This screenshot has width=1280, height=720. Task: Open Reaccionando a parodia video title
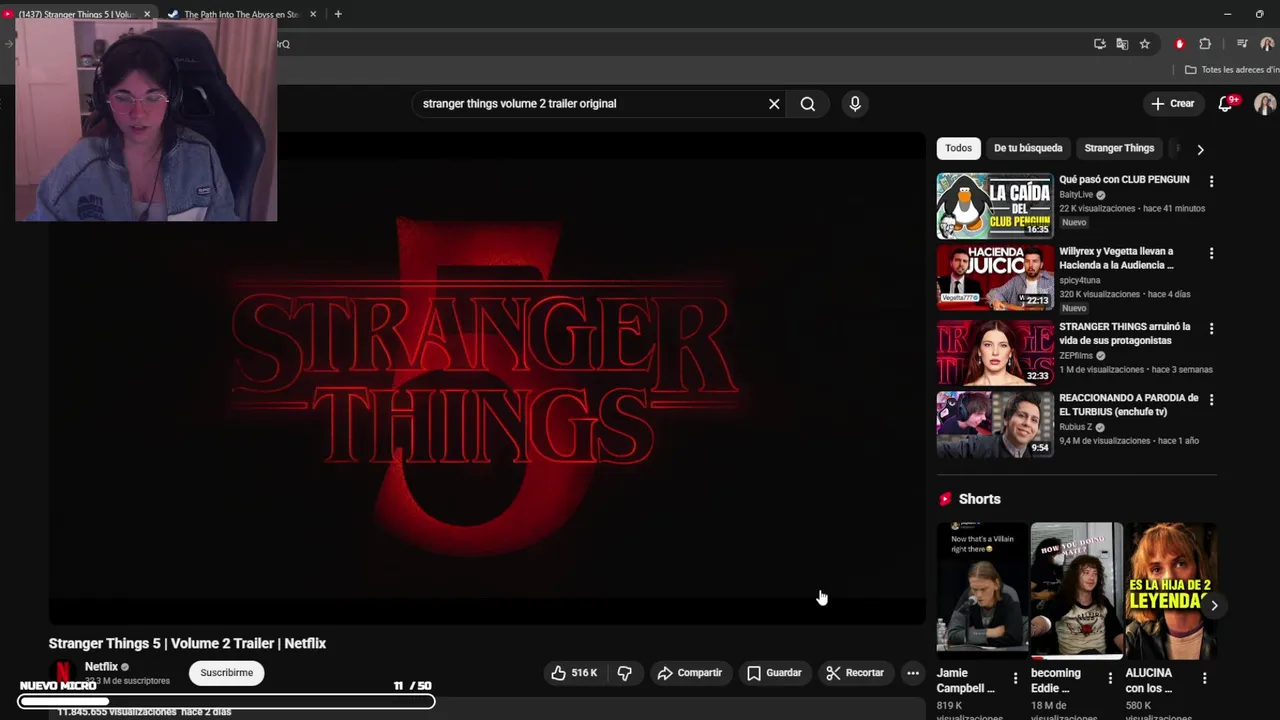tap(1128, 404)
